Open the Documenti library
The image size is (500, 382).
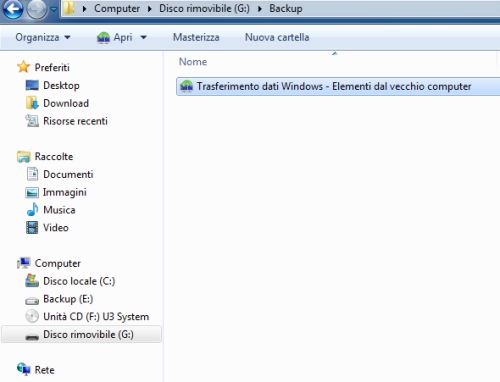[x=68, y=174]
